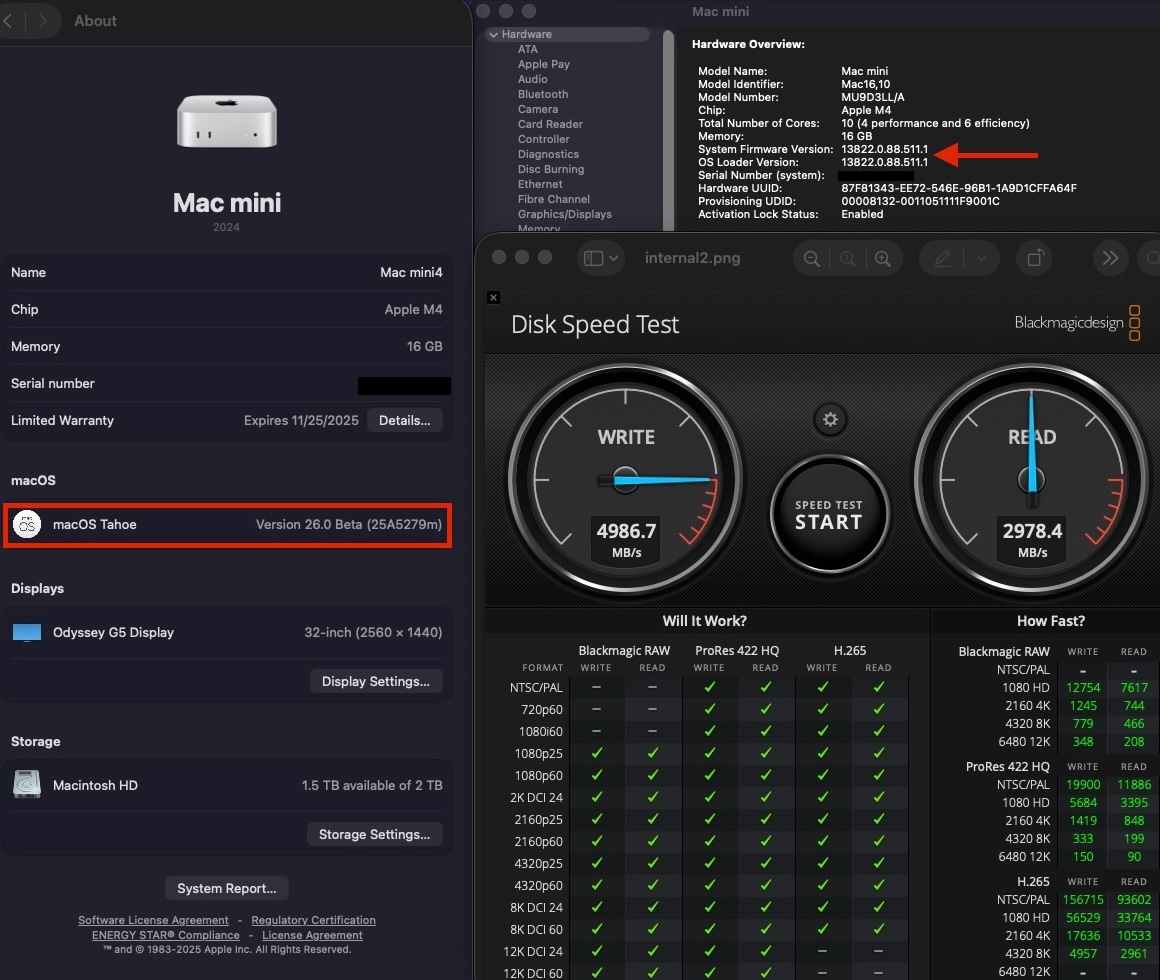Open the License Agreement link
1160x980 pixels.
click(312, 935)
